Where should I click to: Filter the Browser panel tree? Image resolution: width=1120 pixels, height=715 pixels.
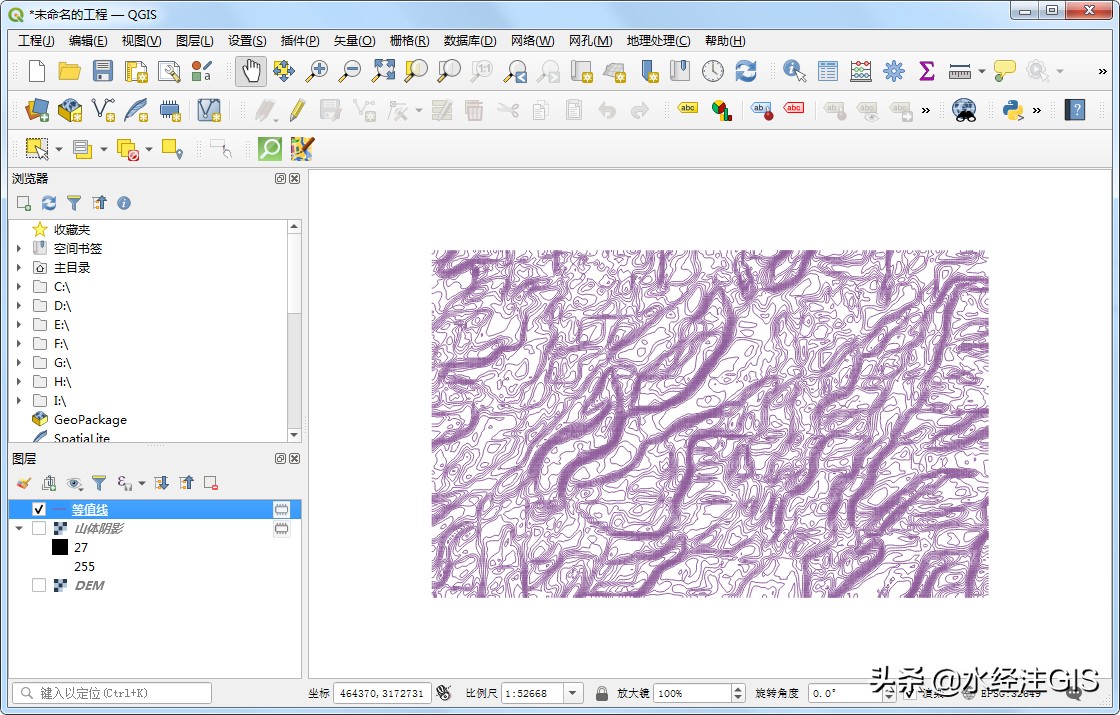point(74,203)
